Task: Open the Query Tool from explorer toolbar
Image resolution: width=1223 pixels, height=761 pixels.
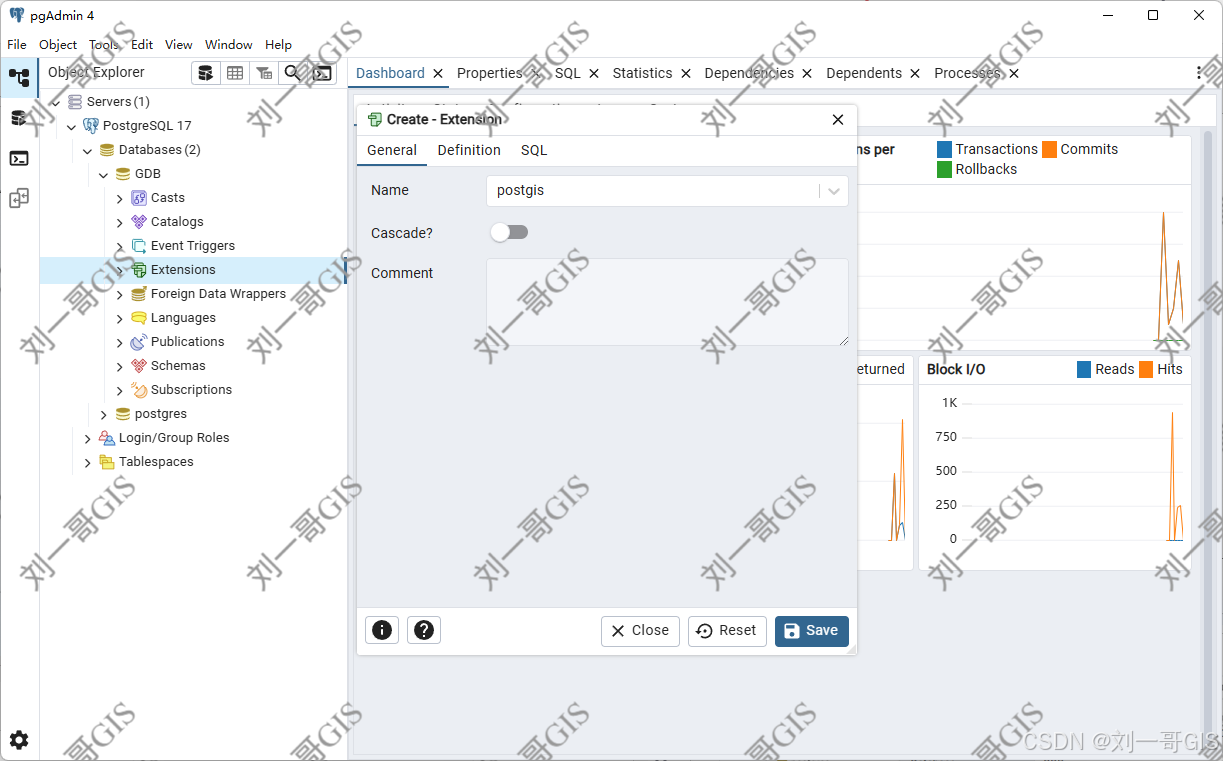Action: coord(205,73)
